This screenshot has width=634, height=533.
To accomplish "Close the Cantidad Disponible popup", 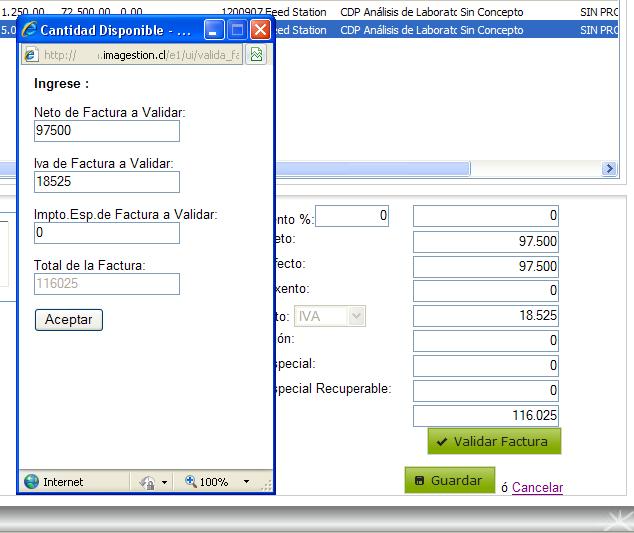I will [x=260, y=30].
